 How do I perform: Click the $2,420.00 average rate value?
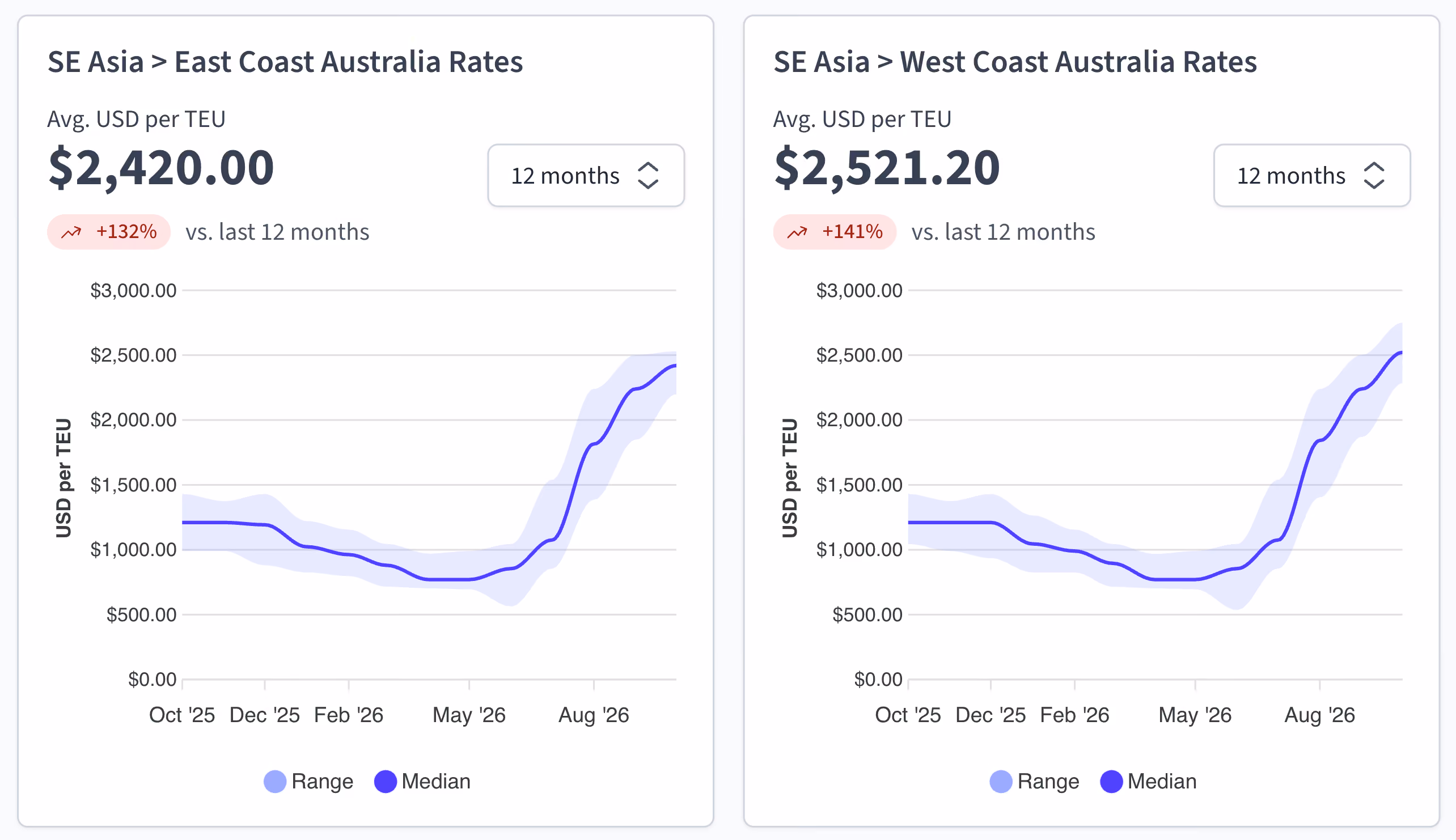(x=161, y=168)
